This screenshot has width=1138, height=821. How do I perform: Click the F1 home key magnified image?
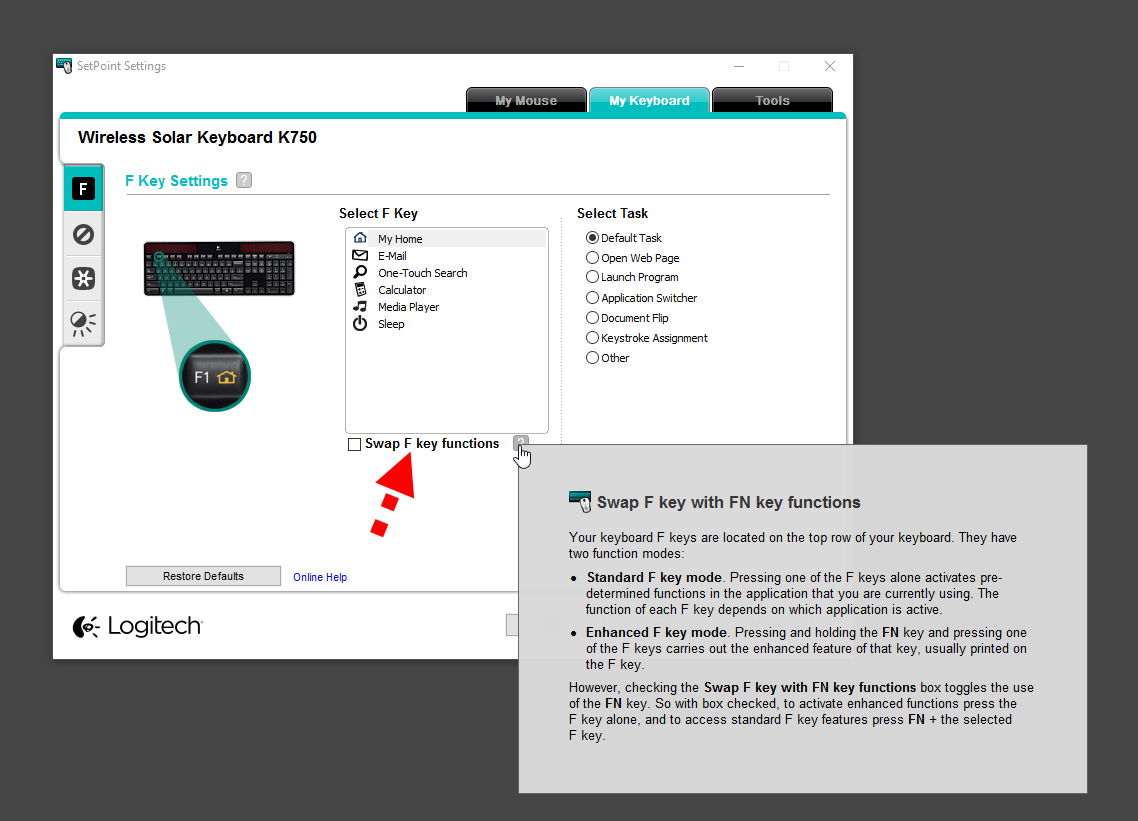coord(215,377)
